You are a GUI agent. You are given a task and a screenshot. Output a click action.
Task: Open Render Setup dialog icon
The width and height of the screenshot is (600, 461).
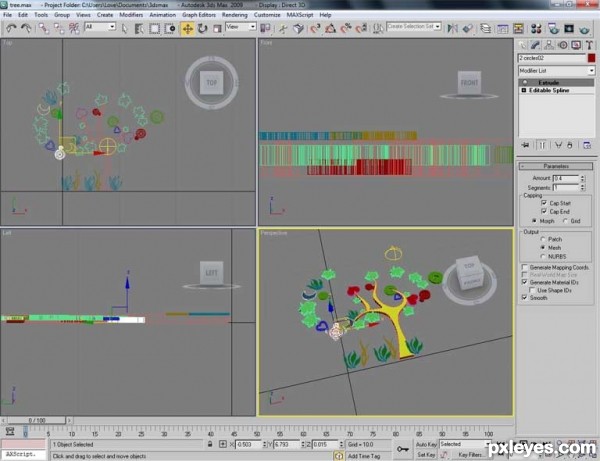tap(553, 29)
